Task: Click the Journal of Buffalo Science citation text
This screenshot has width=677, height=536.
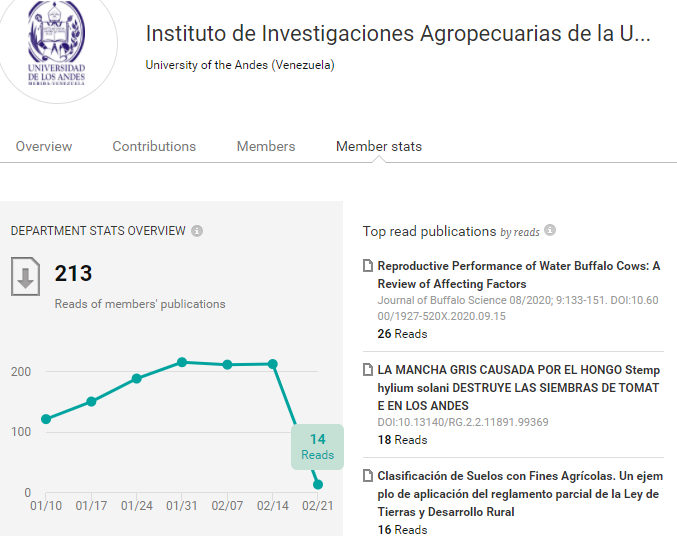Action: 518,308
